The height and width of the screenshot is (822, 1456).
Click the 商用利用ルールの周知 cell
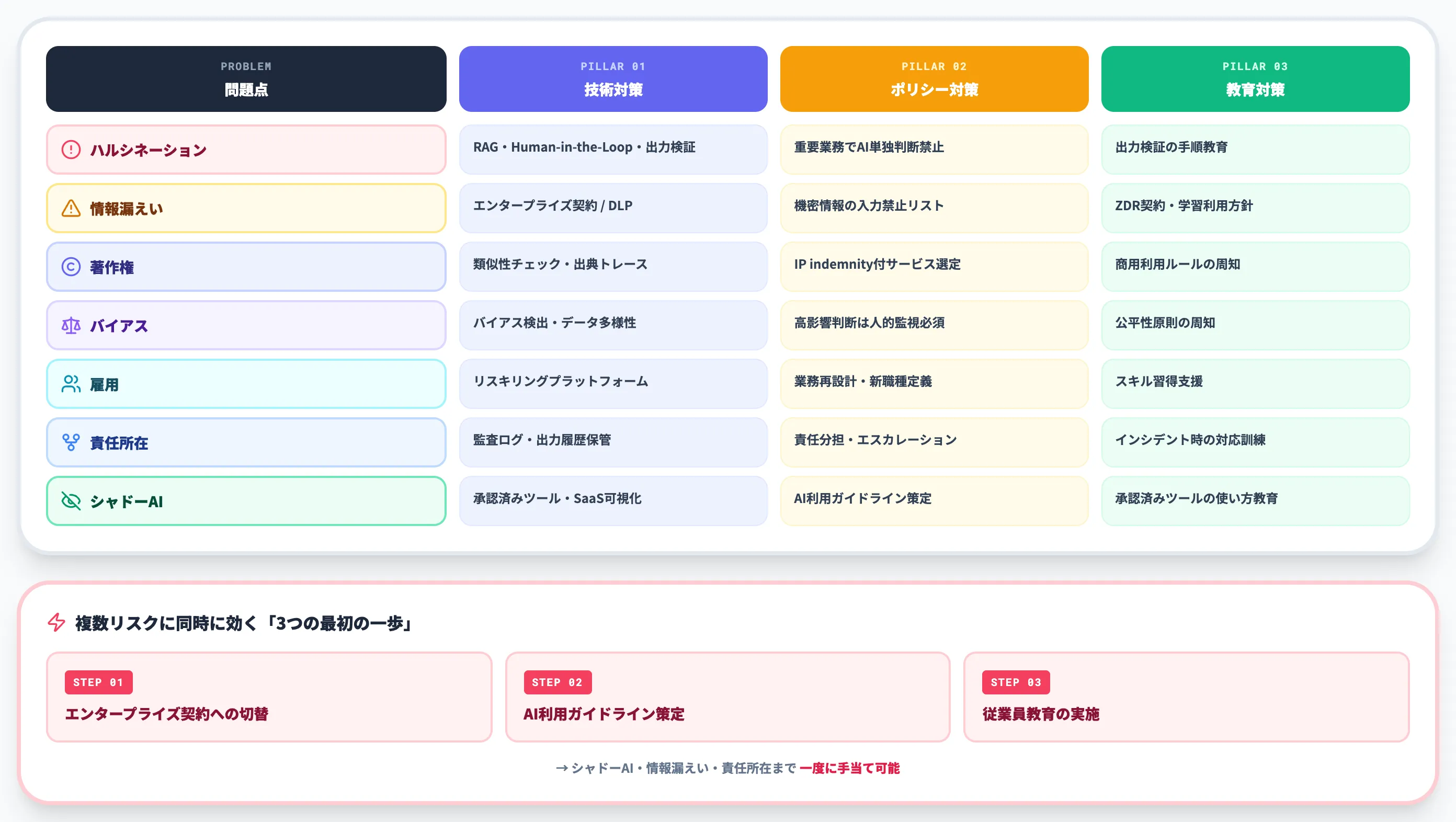click(1255, 267)
